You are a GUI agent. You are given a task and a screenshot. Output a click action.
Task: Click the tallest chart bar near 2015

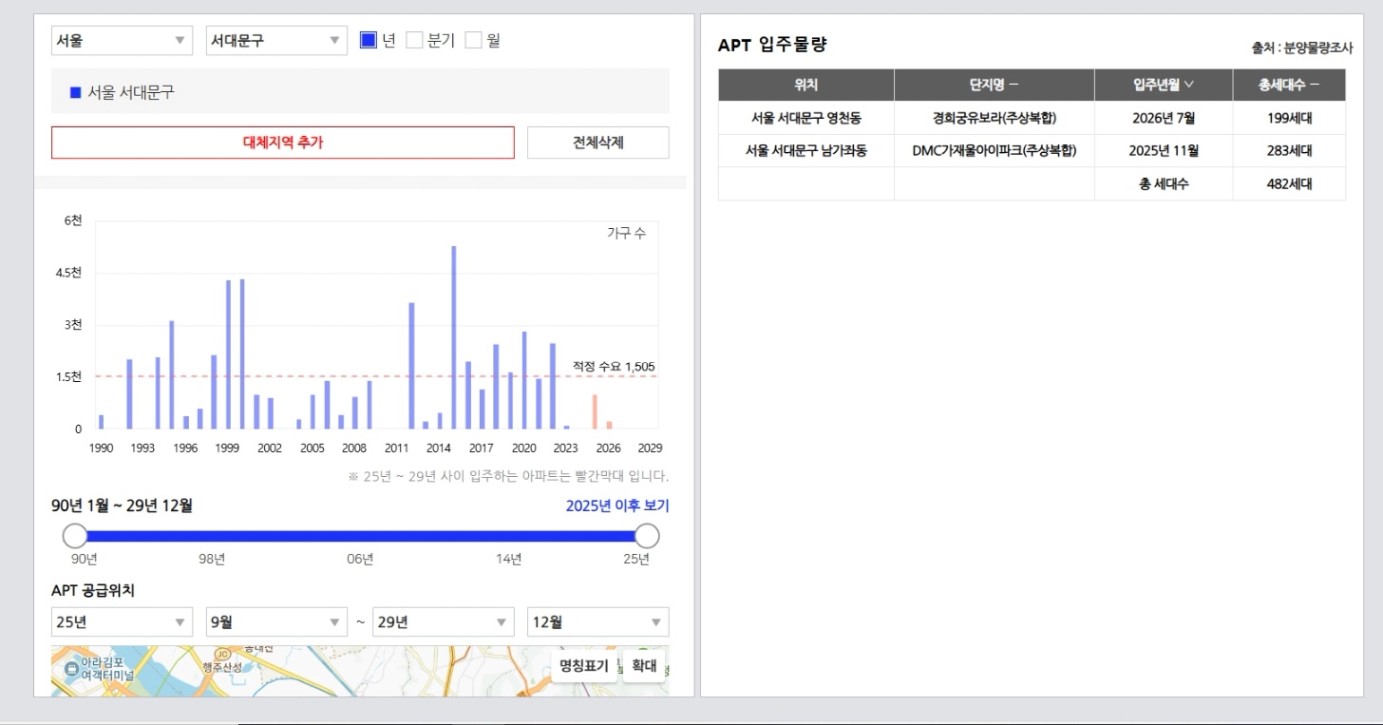(x=454, y=338)
